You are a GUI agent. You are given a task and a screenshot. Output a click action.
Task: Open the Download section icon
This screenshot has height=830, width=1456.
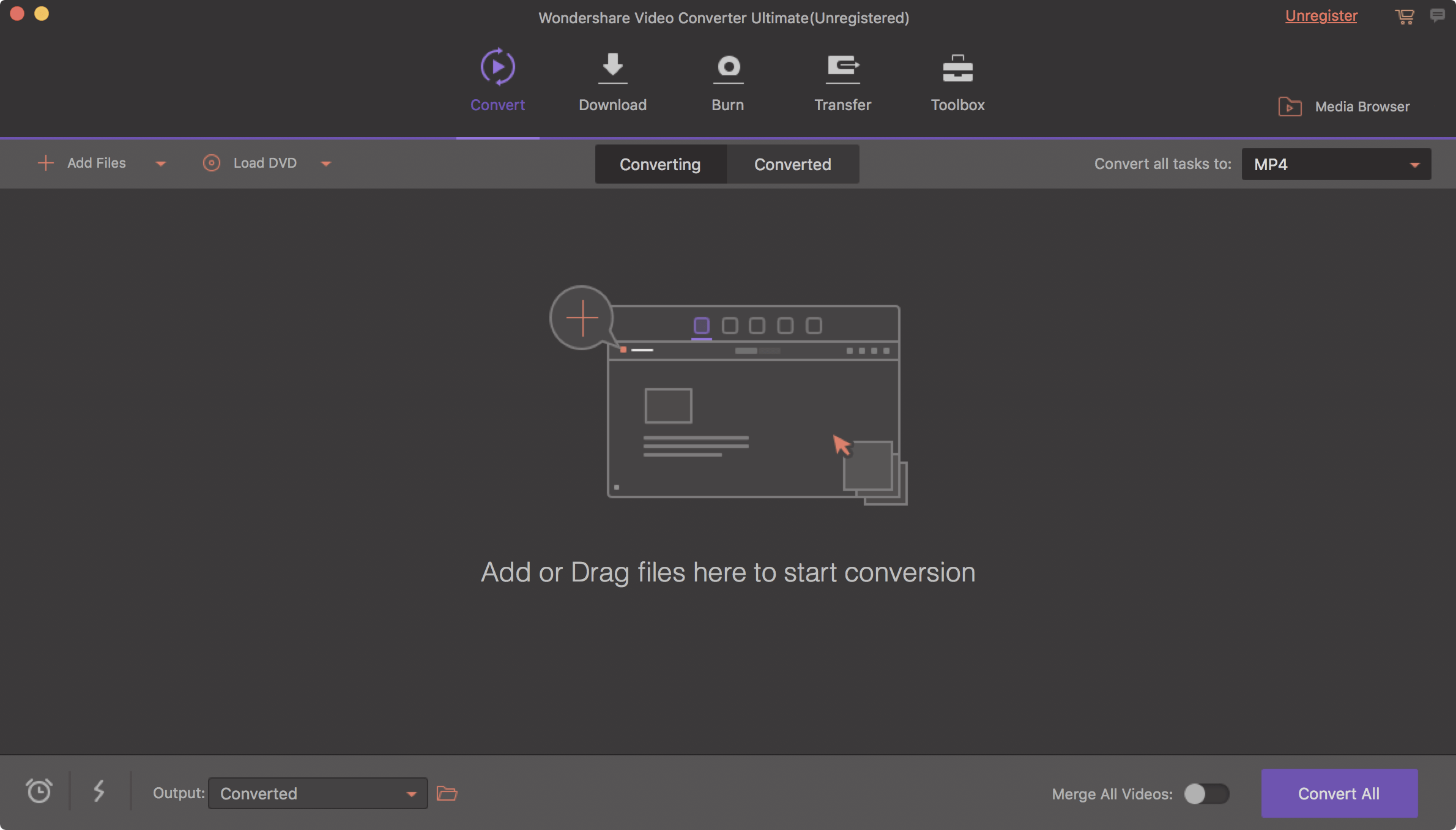click(x=612, y=69)
